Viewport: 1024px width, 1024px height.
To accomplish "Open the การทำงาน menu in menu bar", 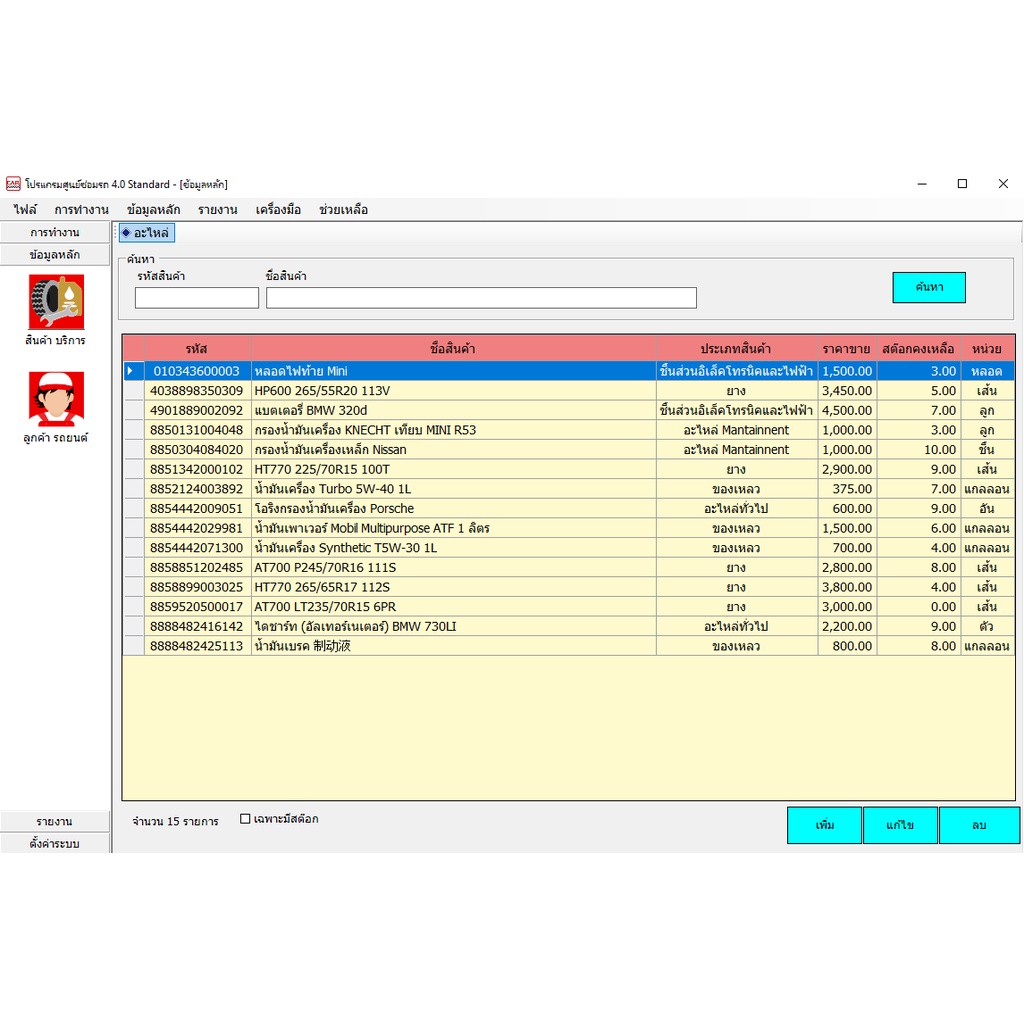I will 82,210.
